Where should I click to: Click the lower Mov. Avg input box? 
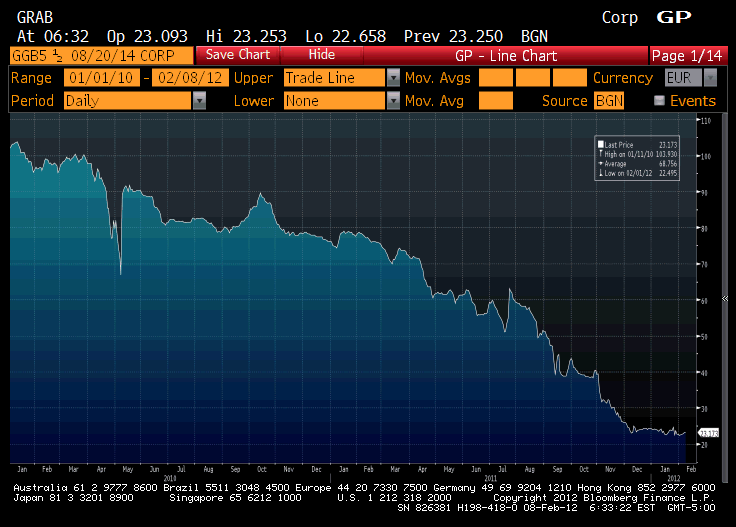click(496, 100)
